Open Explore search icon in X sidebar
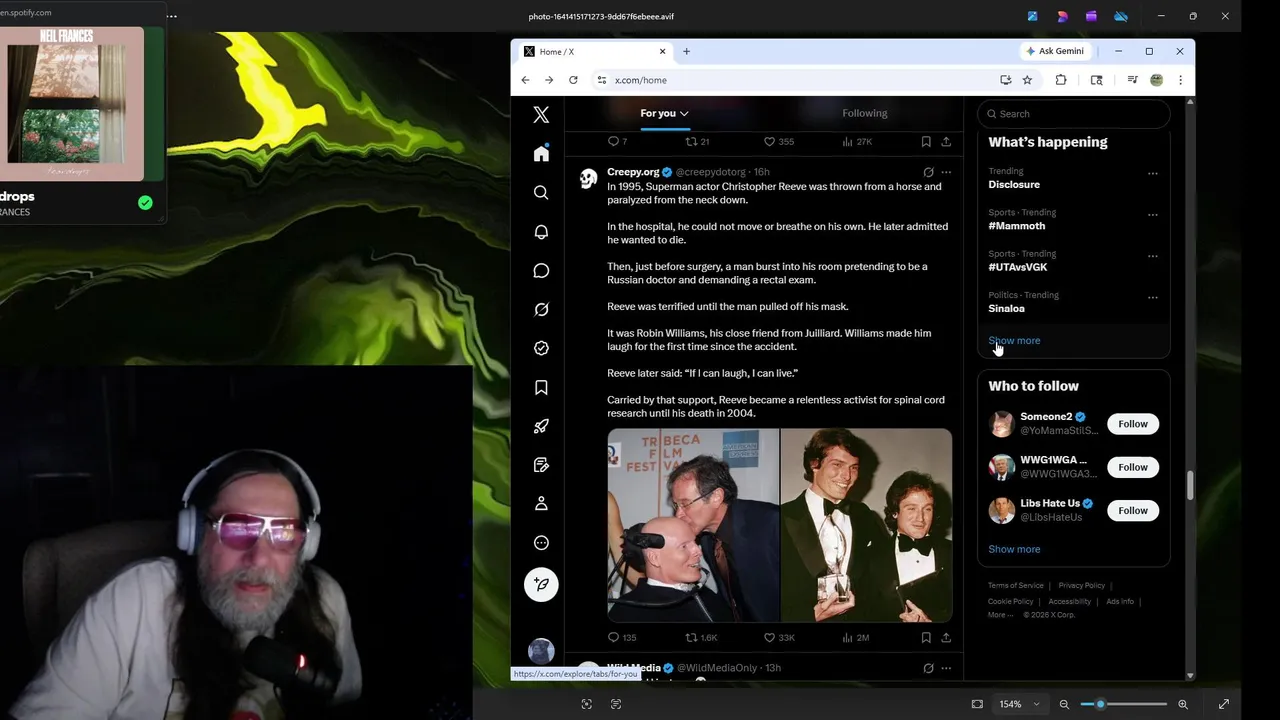 (541, 192)
